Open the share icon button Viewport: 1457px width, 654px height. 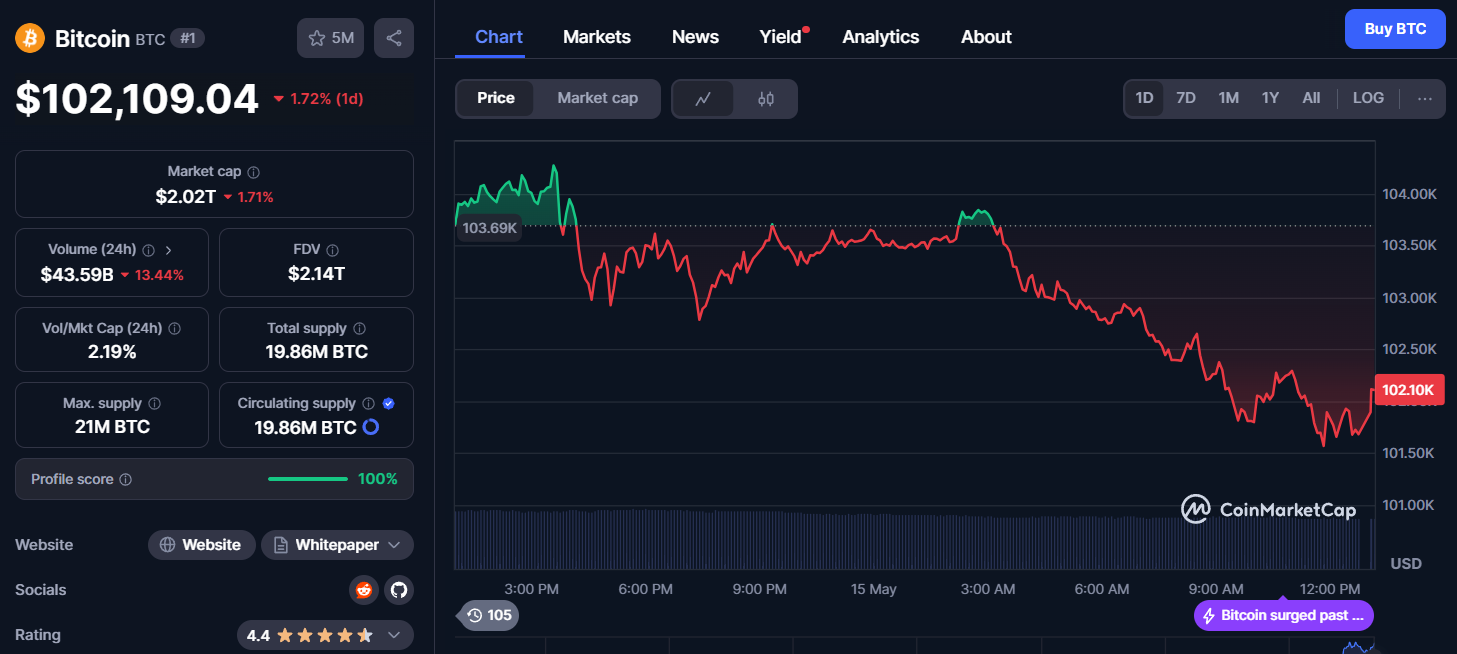394,38
